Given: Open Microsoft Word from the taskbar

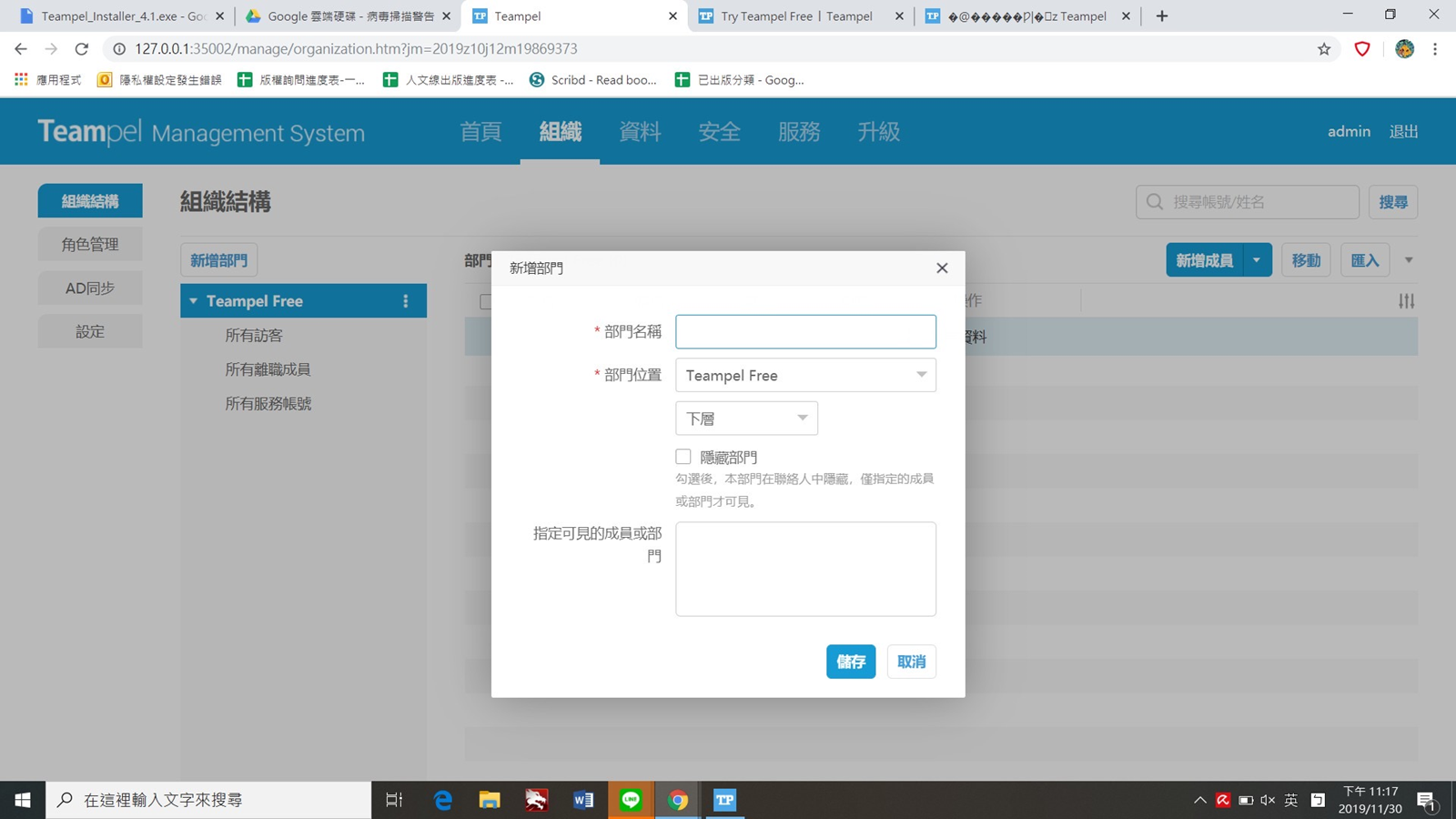Looking at the screenshot, I should 583,800.
